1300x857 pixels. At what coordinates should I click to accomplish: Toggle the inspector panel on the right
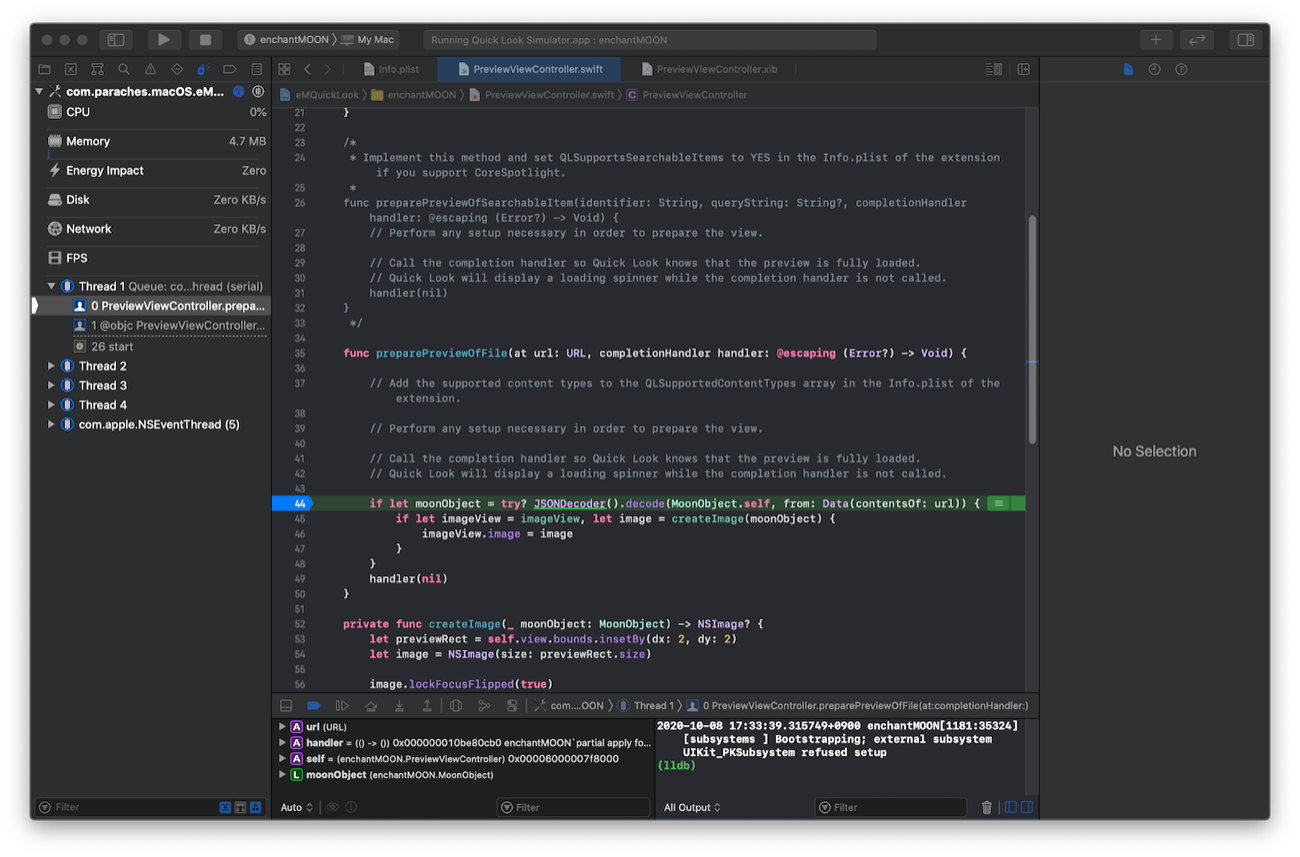pyautogui.click(x=1246, y=40)
